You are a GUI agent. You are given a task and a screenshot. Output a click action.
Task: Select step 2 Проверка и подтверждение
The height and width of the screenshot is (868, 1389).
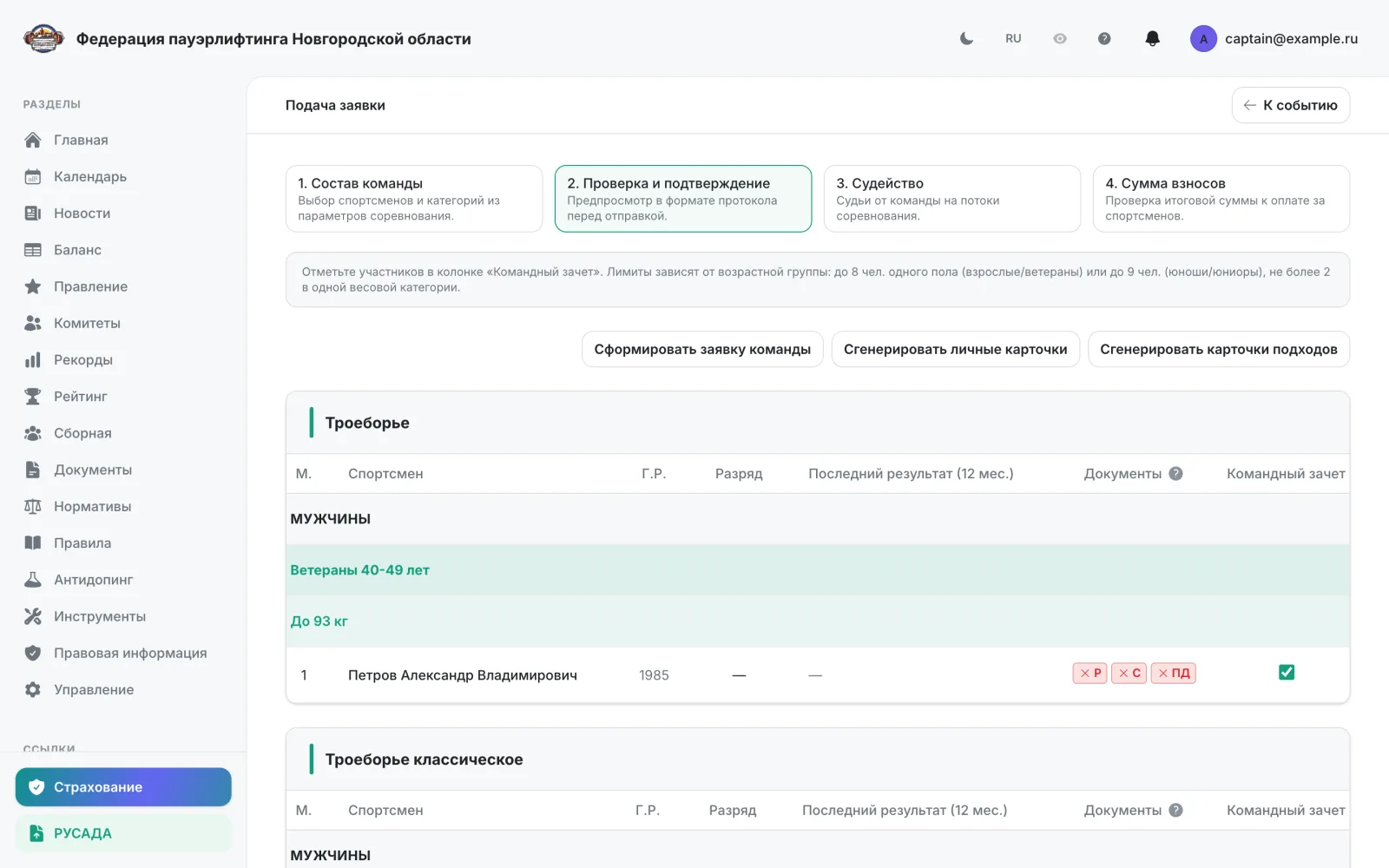point(683,199)
